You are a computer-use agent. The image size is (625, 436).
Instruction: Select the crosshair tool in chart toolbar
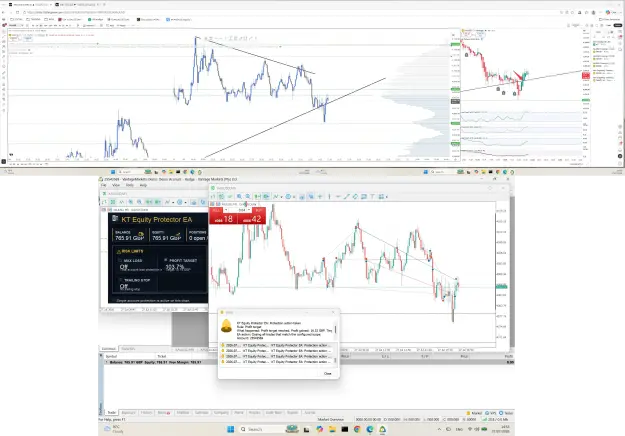pyautogui.click(x=320, y=196)
